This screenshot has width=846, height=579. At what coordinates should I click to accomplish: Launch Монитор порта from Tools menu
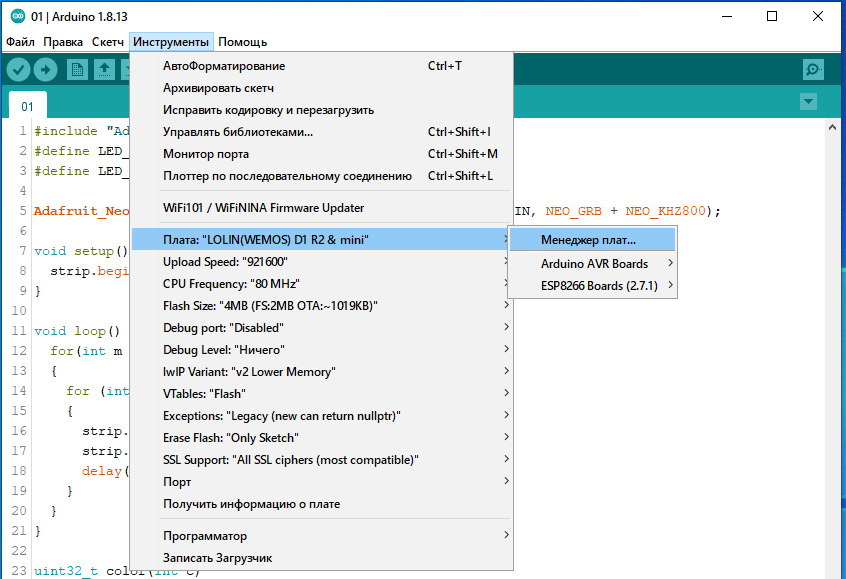click(206, 154)
